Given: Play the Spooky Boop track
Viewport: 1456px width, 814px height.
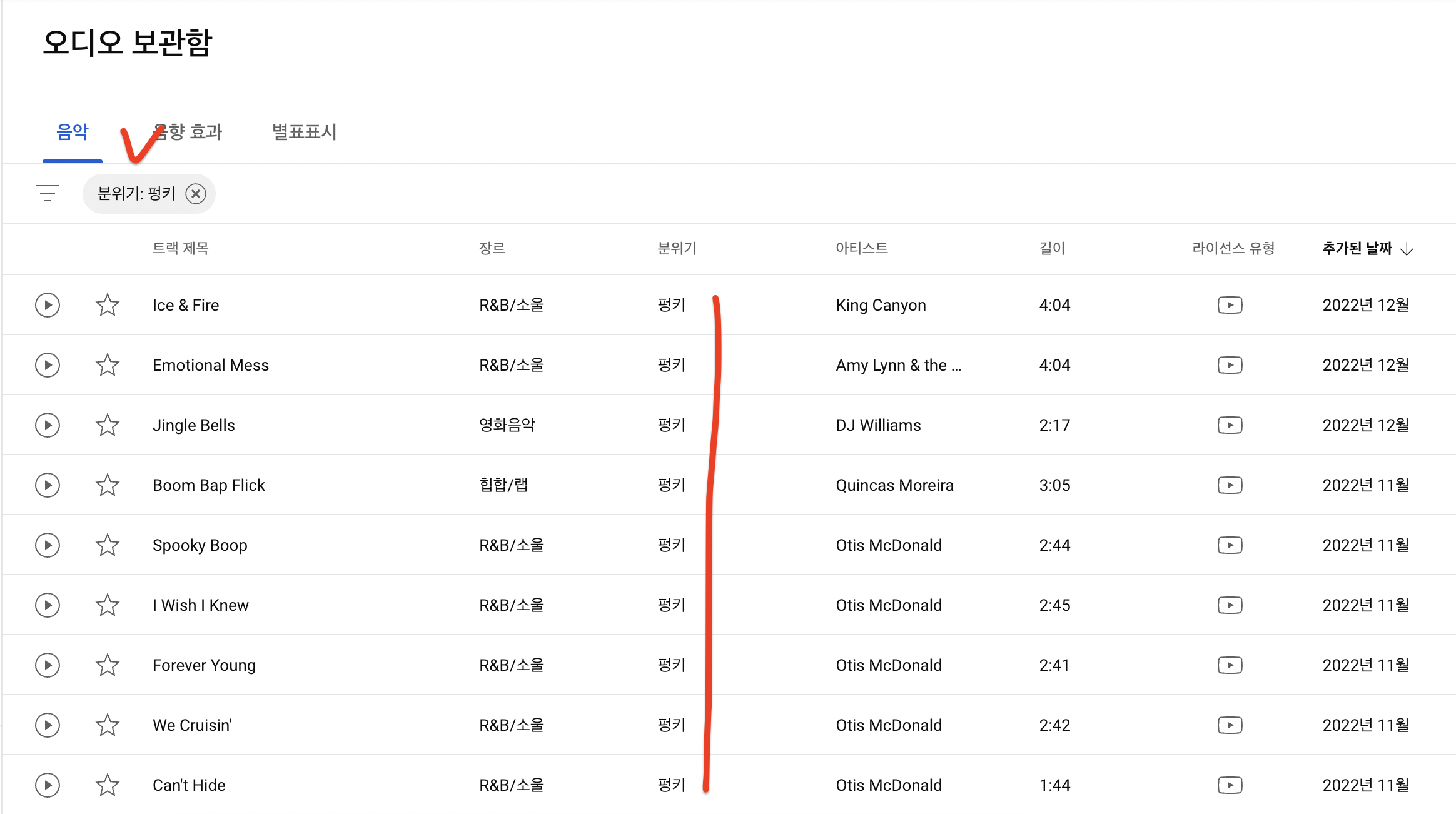Looking at the screenshot, I should (48, 545).
